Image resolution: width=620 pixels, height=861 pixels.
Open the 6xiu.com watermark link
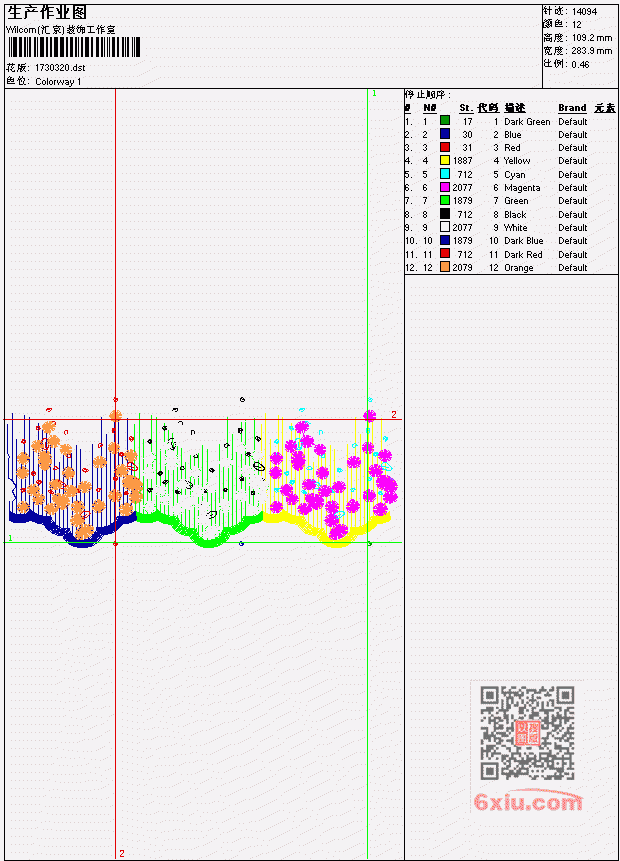[528, 802]
